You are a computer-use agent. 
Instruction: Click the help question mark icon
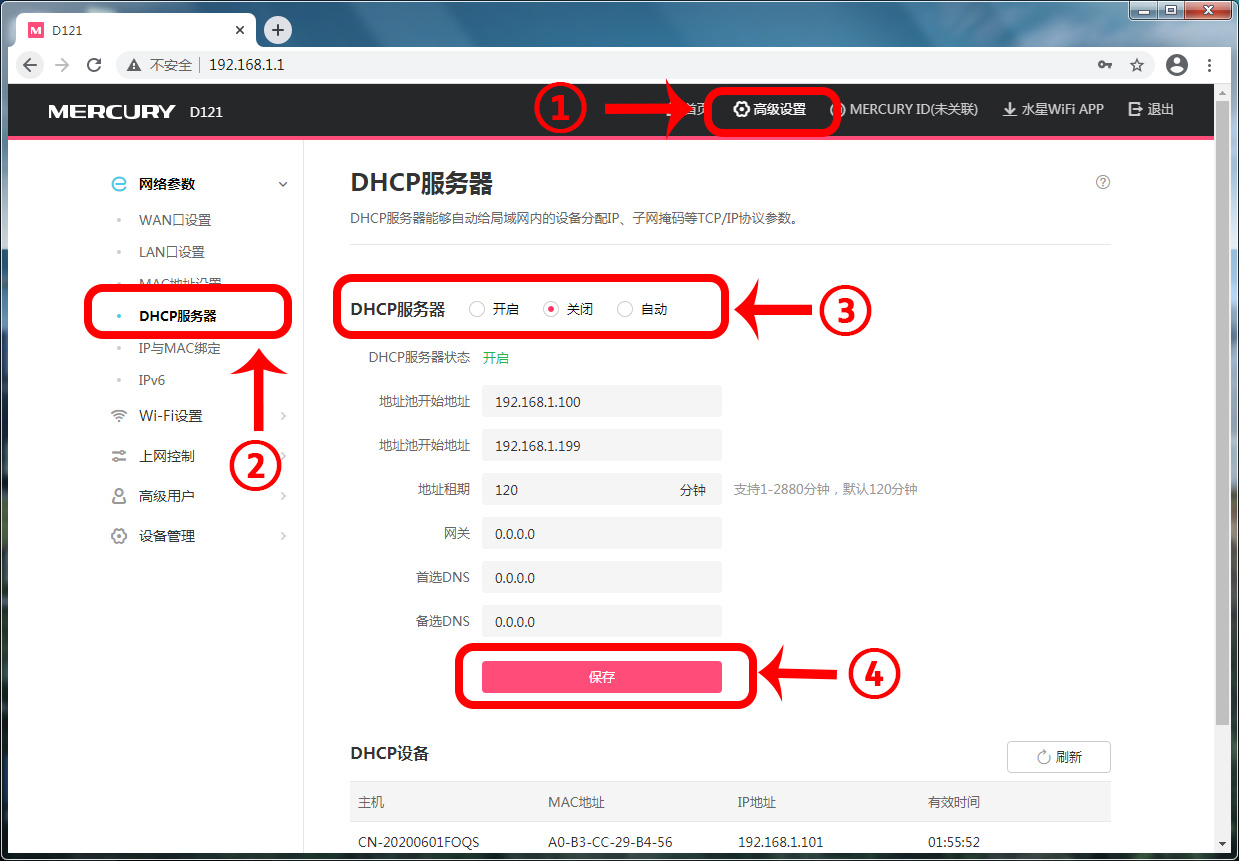(1103, 182)
